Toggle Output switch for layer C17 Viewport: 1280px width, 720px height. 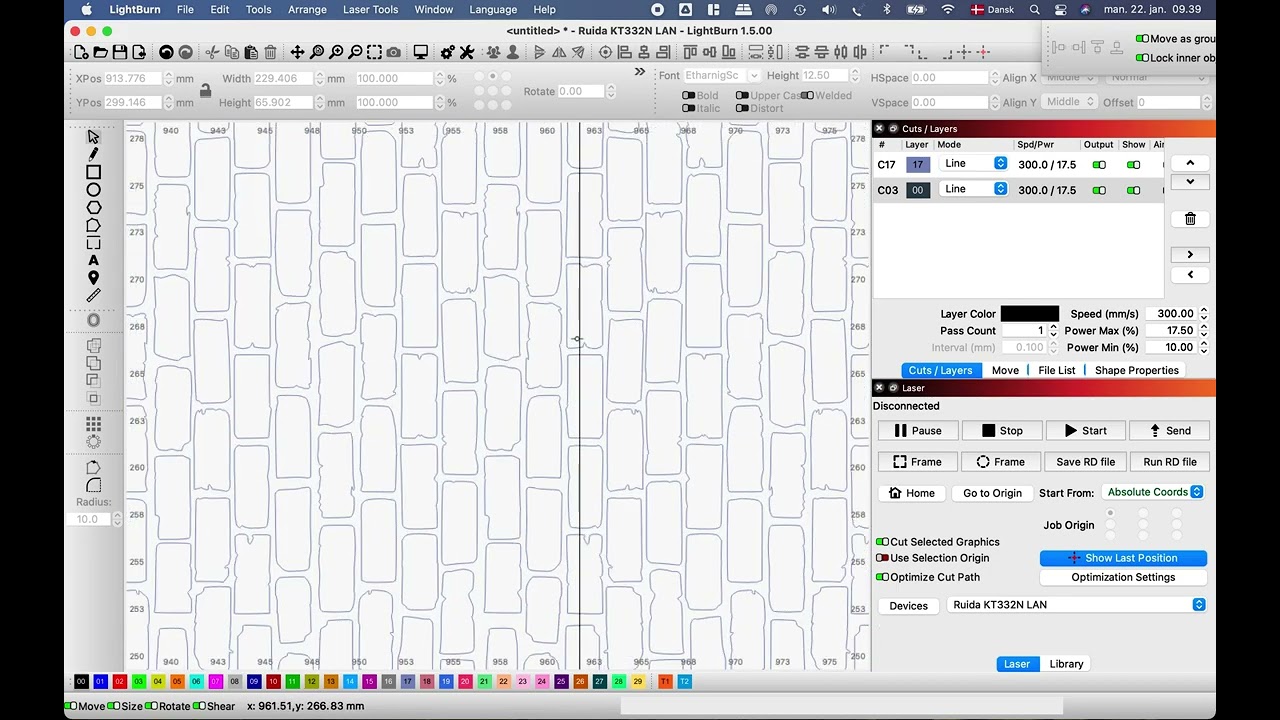[x=1099, y=165]
